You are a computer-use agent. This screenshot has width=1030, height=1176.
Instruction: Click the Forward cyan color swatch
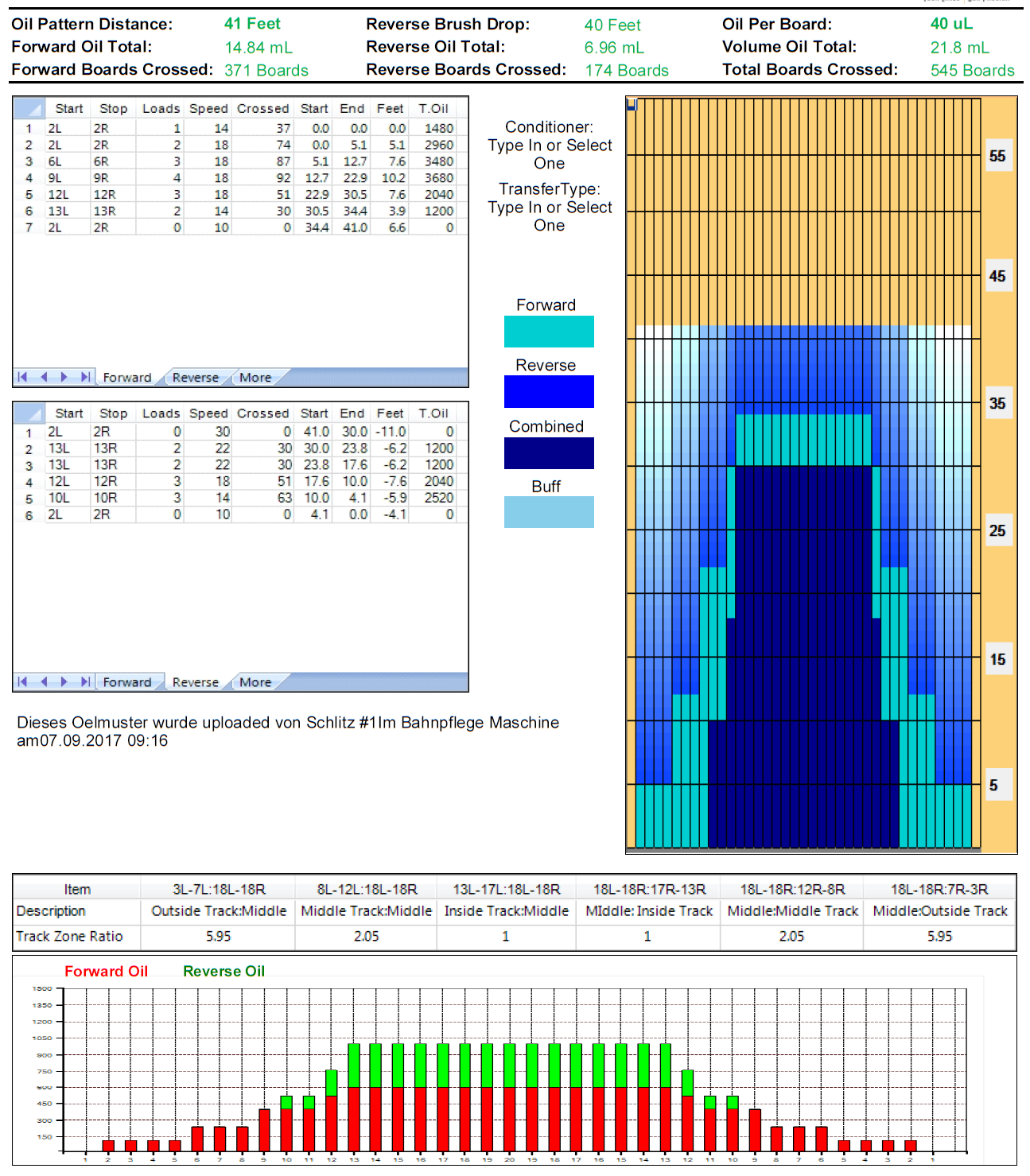pyautogui.click(x=549, y=332)
